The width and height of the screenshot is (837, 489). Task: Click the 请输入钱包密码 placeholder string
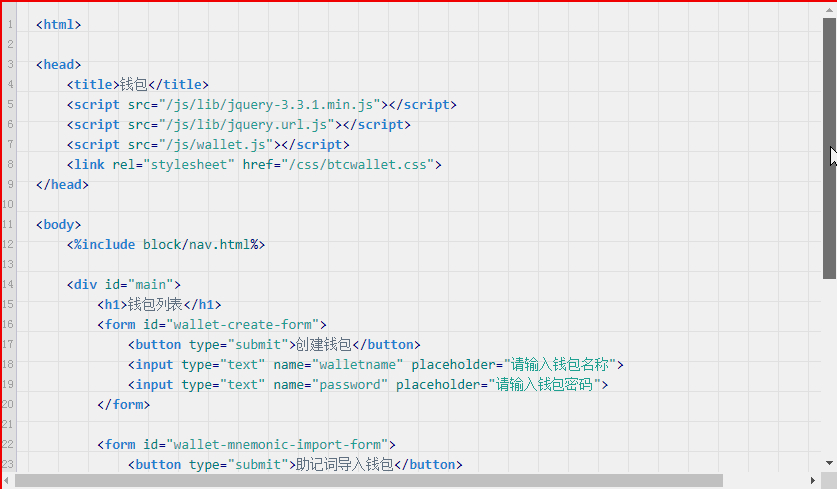coord(545,385)
